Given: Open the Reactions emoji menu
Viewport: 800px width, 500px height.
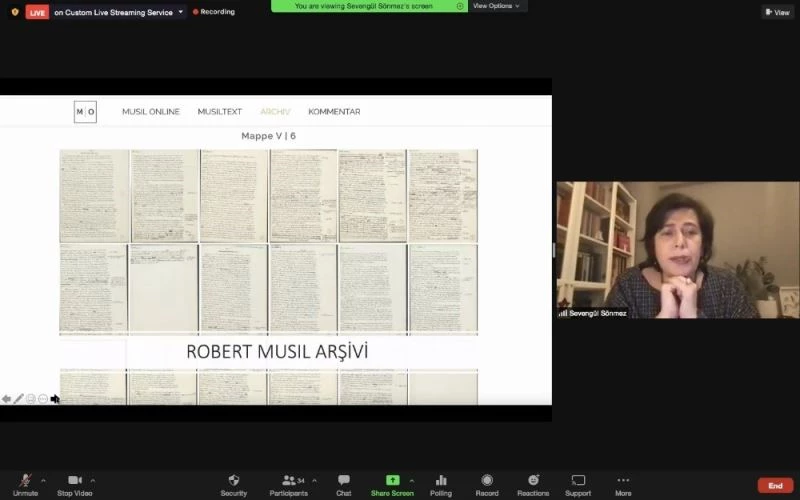Looking at the screenshot, I should pos(533,482).
